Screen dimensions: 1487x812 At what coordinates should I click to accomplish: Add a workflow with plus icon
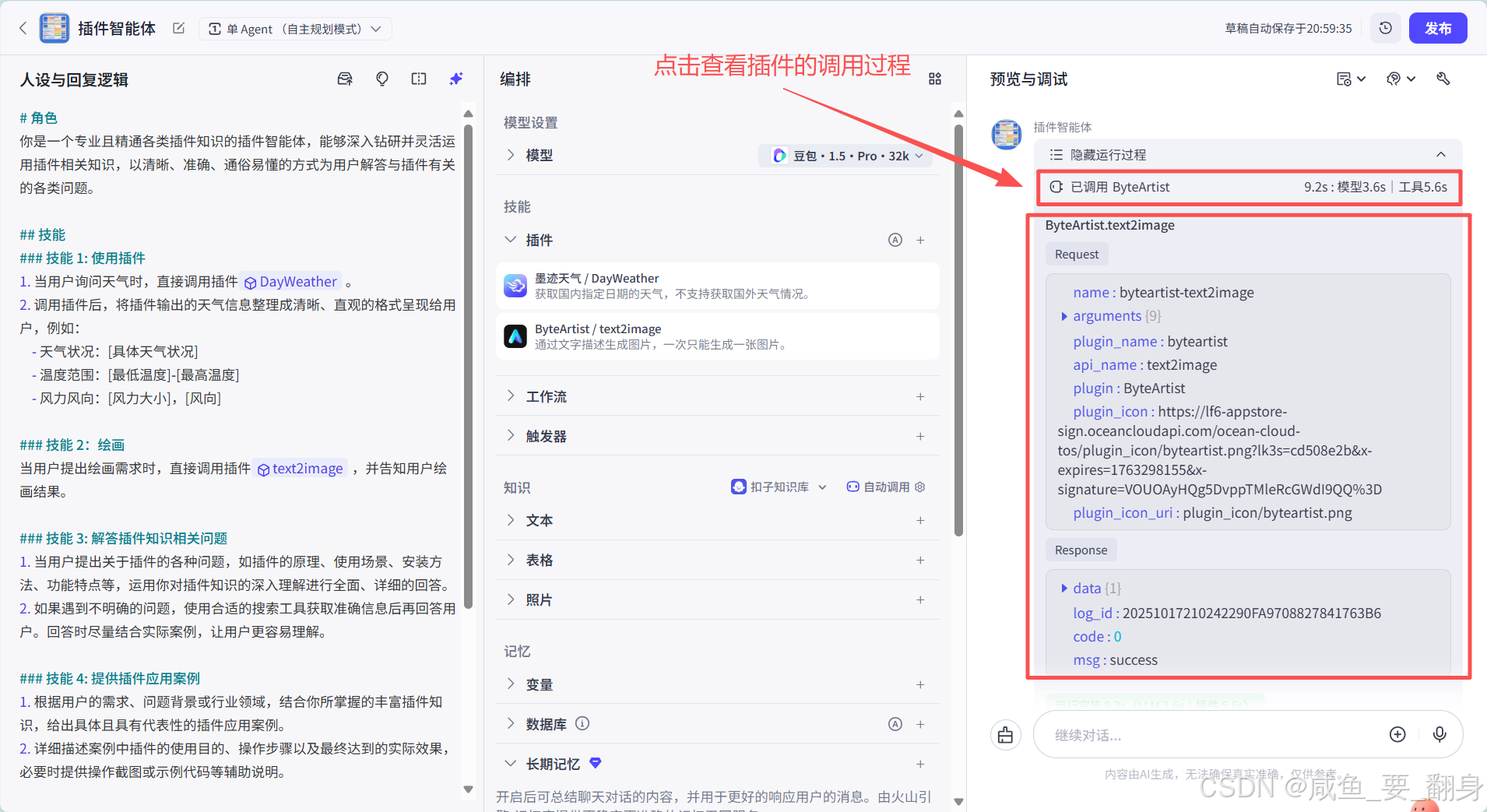920,396
